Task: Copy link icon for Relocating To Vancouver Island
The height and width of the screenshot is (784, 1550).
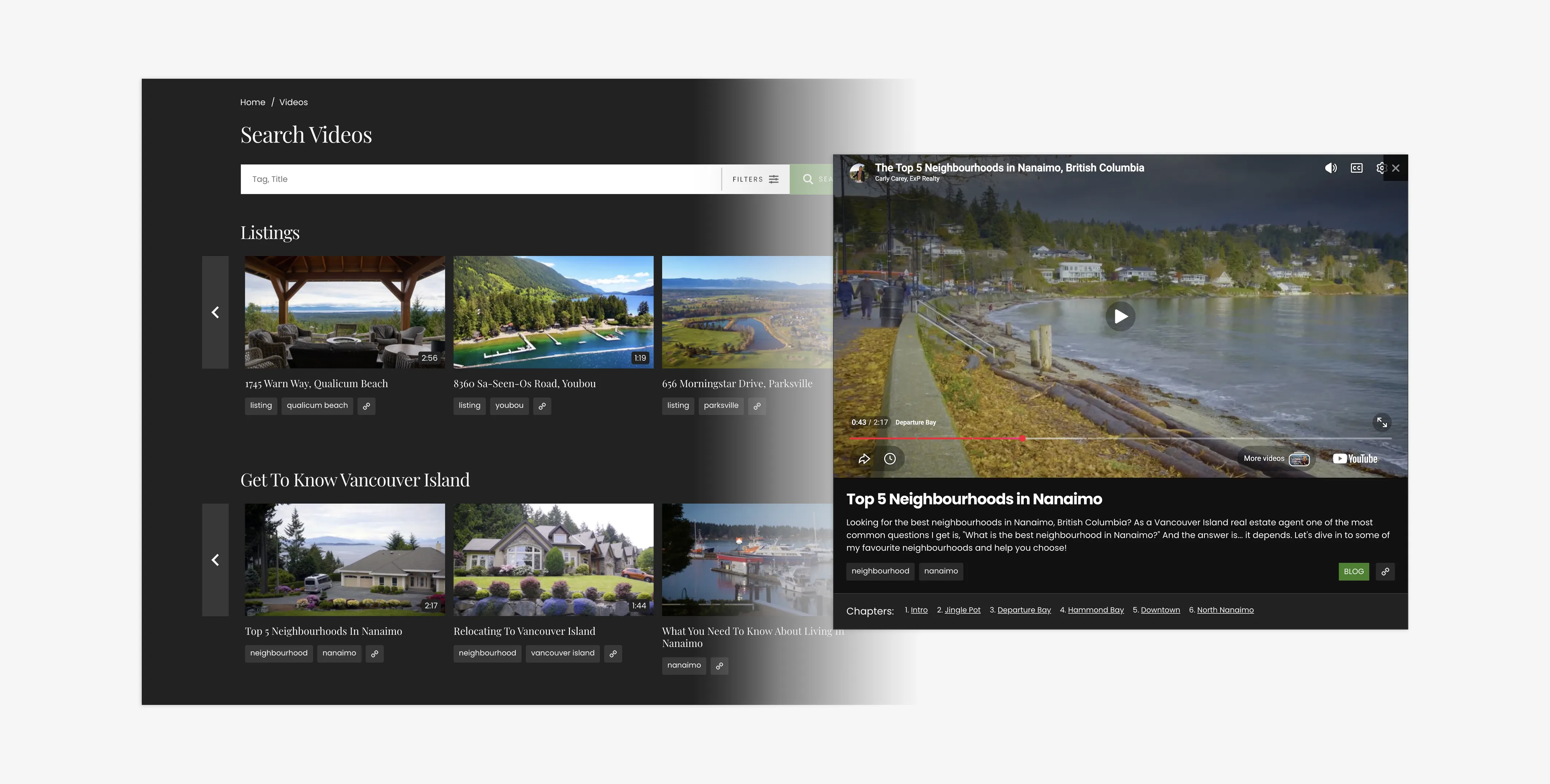Action: pos(613,654)
